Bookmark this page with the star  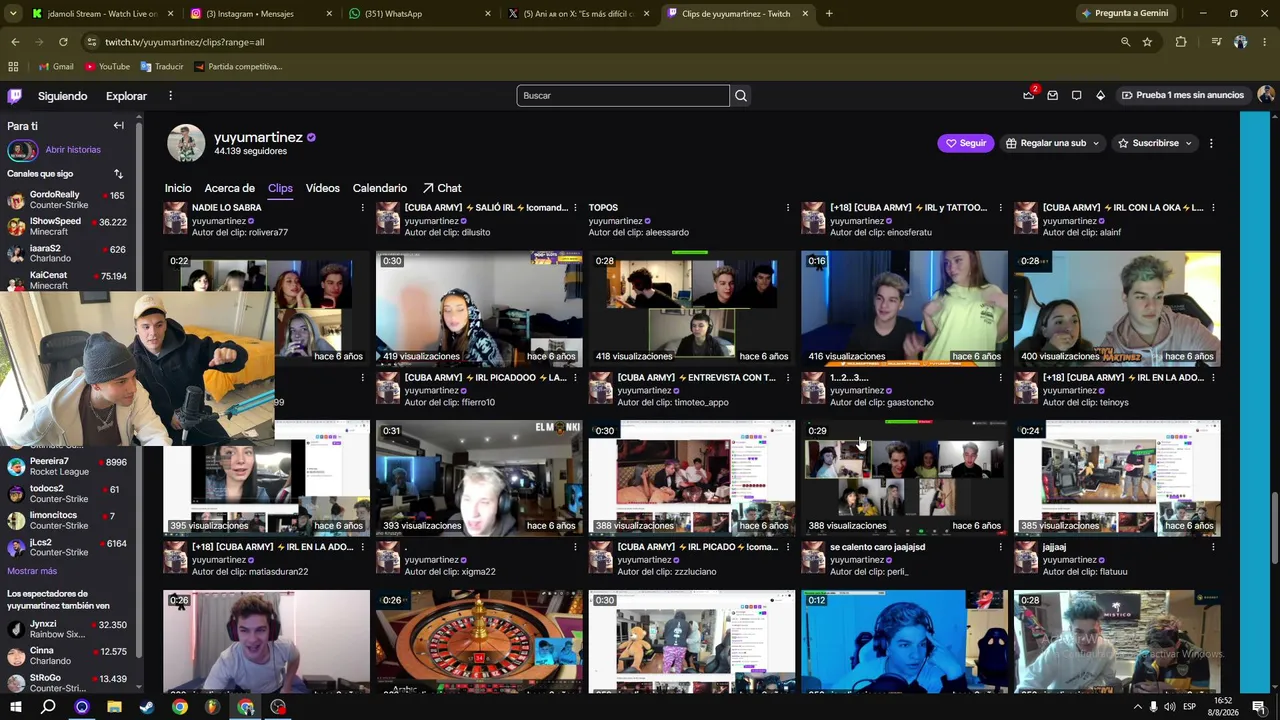pos(1147,42)
